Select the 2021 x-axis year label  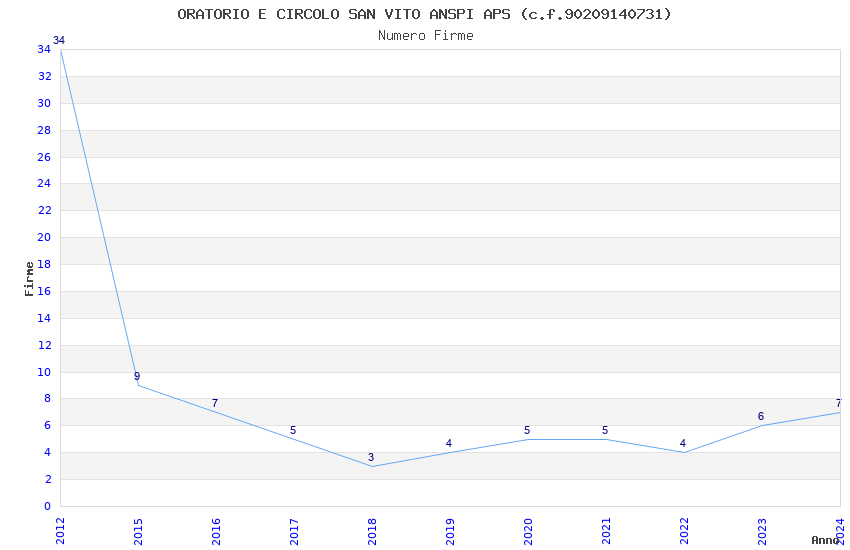tap(607, 531)
